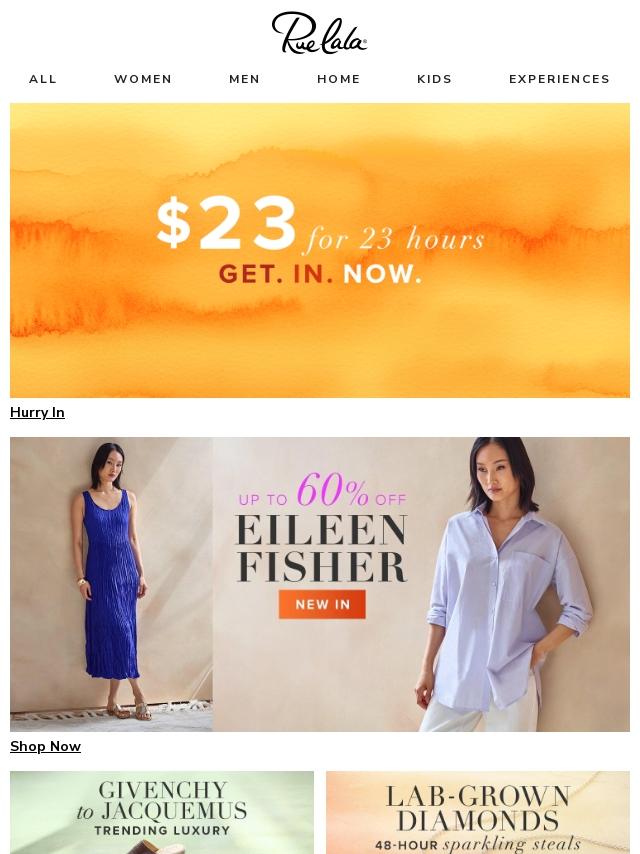
Task: Click the Trending Luxury caption
Action: click(x=162, y=831)
